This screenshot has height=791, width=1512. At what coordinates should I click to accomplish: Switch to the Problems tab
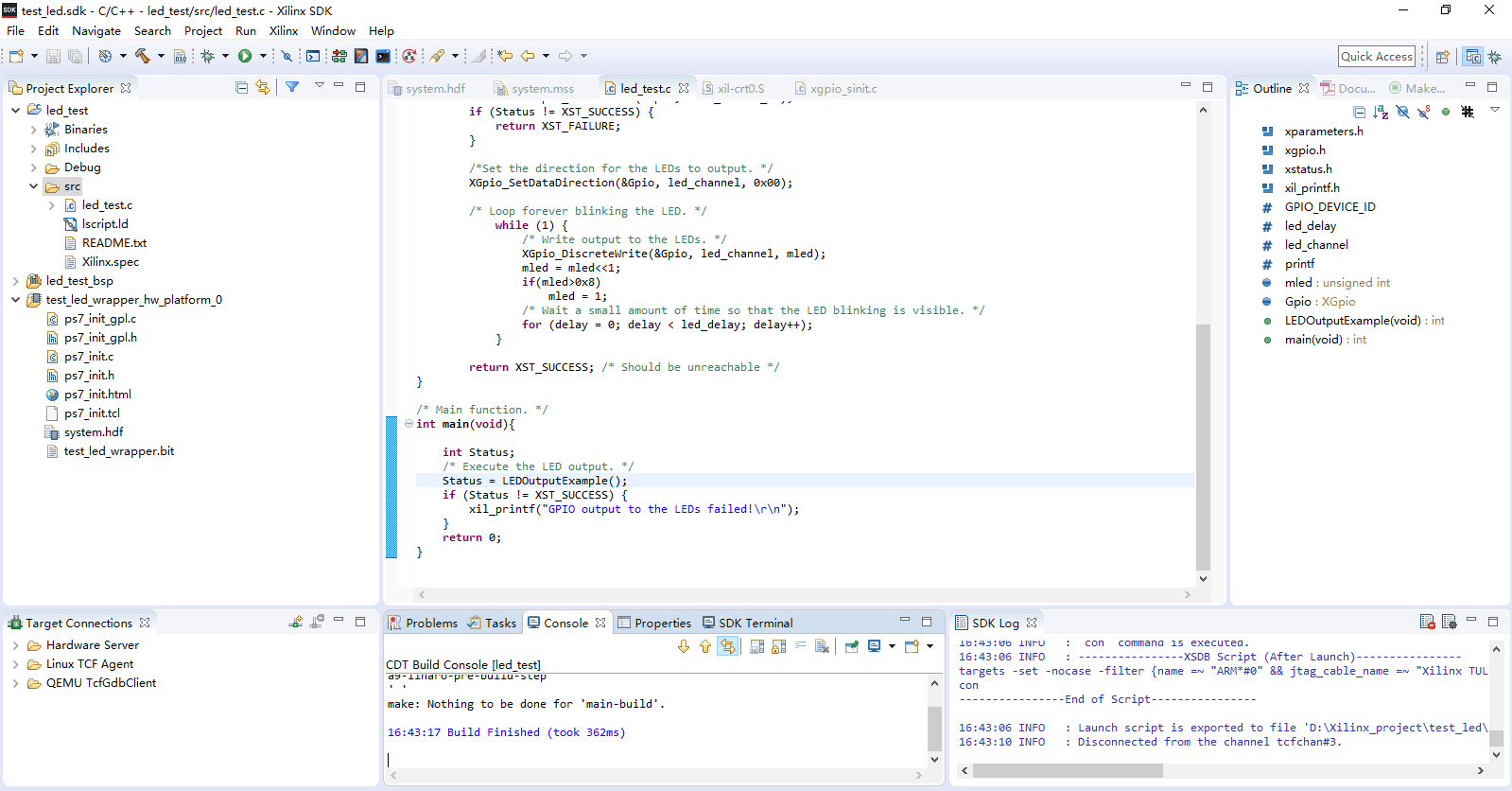pyautogui.click(x=423, y=623)
